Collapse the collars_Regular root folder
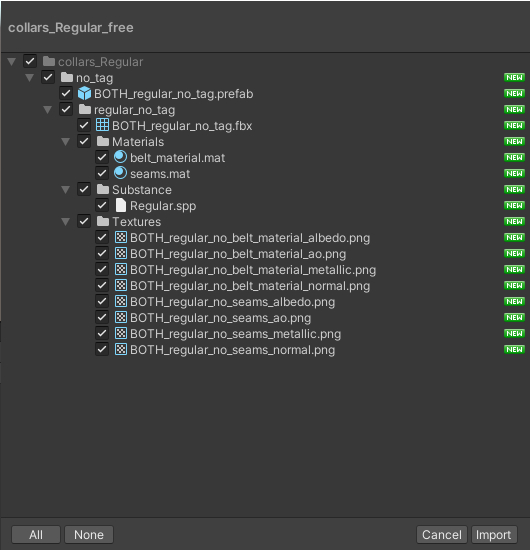The height and width of the screenshot is (550, 530). tap(12, 62)
